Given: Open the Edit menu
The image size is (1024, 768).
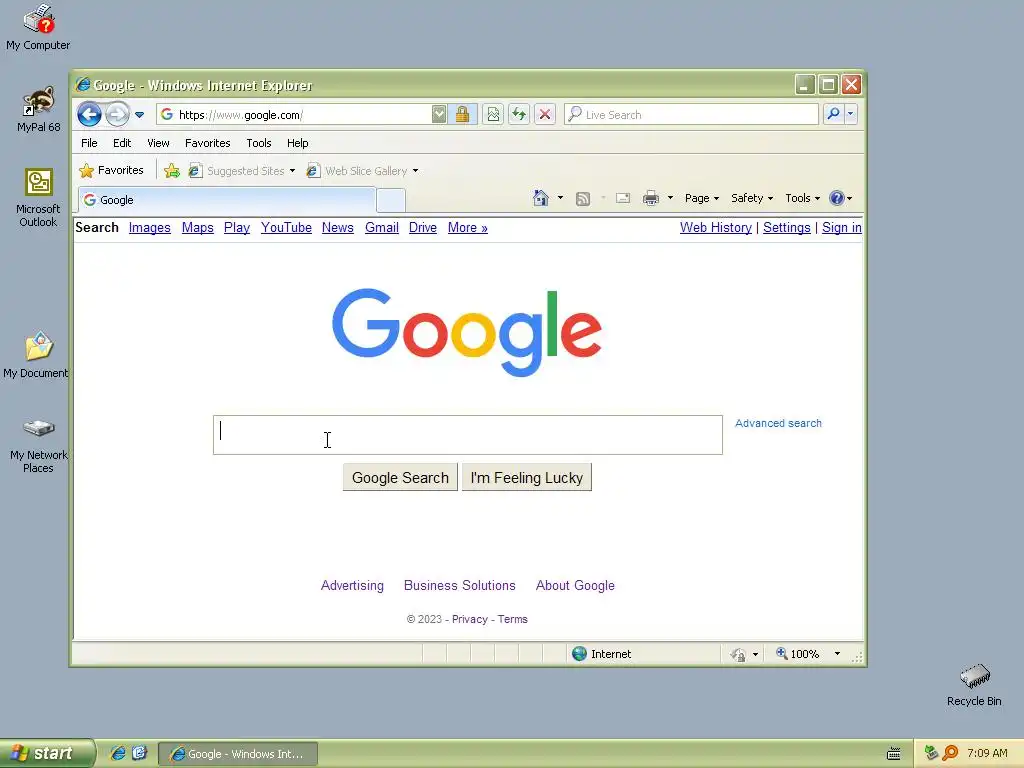Looking at the screenshot, I should point(121,143).
